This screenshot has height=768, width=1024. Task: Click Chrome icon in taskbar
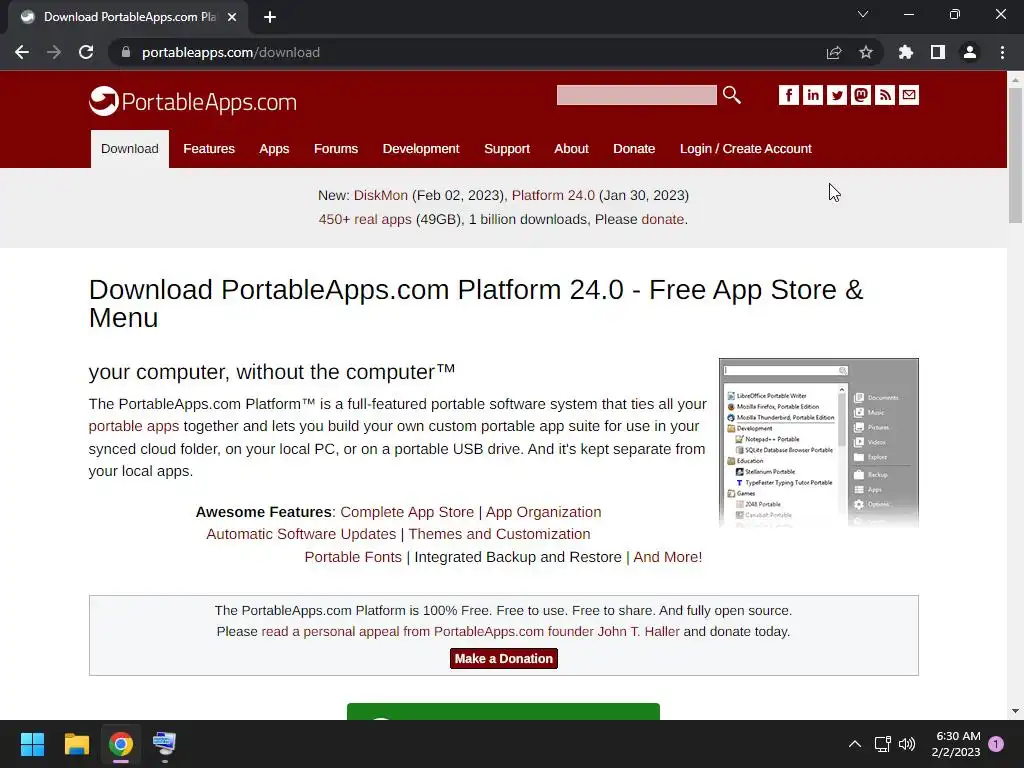pyautogui.click(x=121, y=744)
